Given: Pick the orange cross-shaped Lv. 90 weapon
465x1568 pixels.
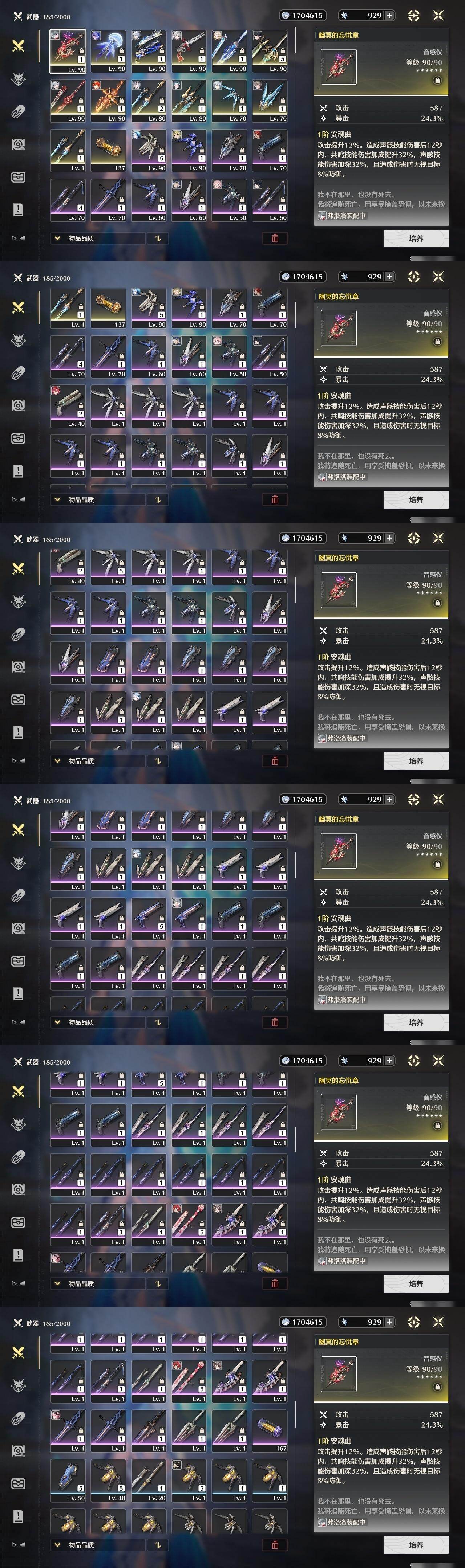Looking at the screenshot, I should (109, 101).
